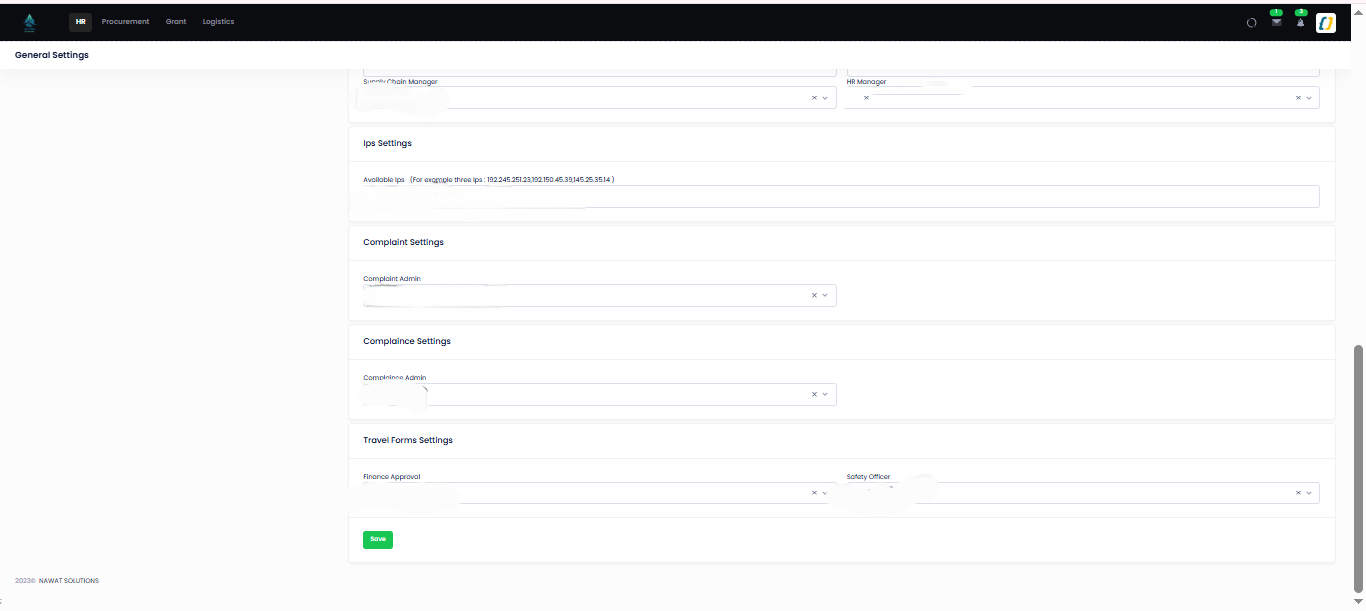
Task: Click the Available Ips input field
Action: [841, 197]
